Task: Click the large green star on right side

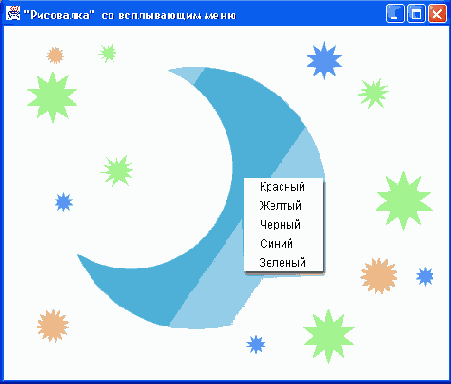Action: 404,201
